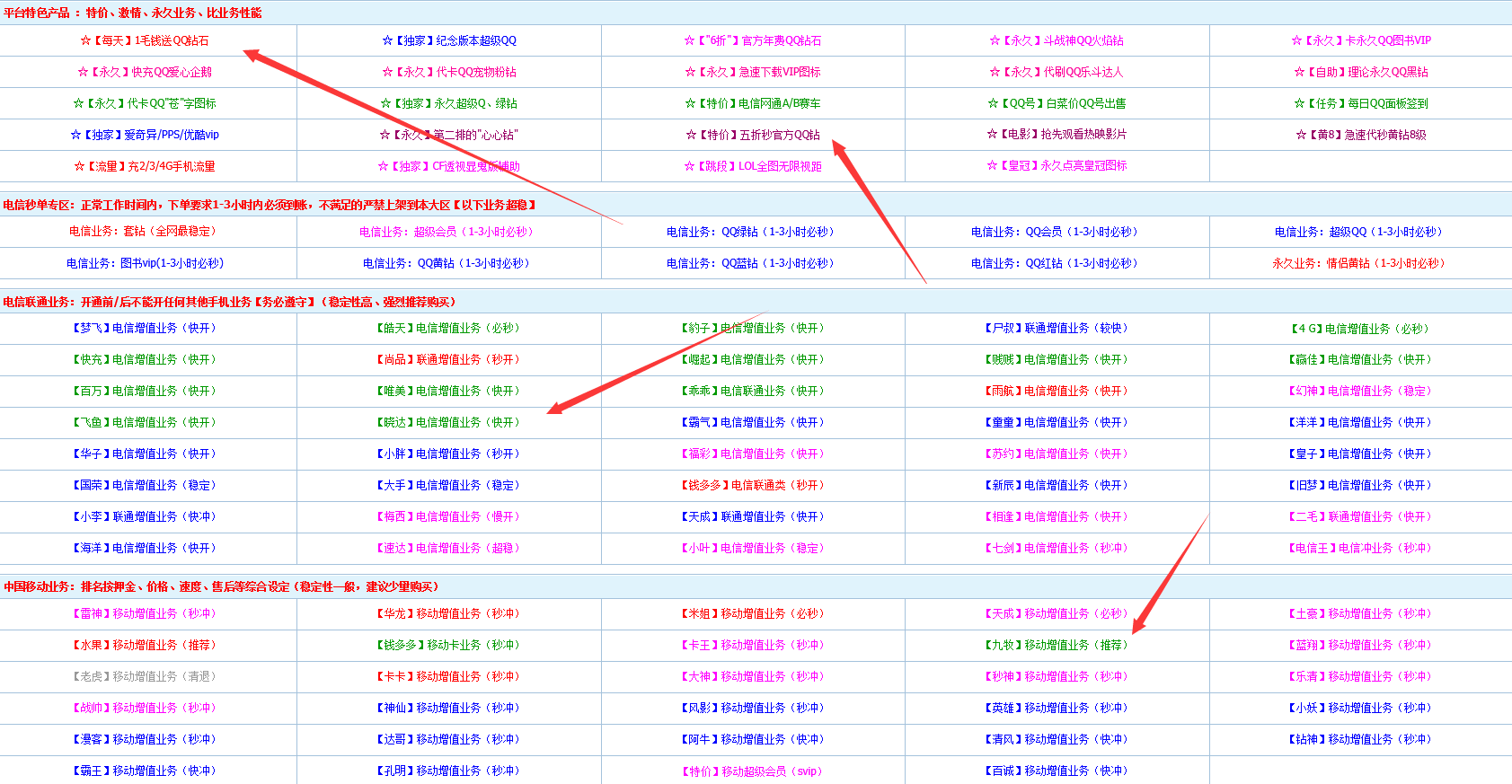Open 【特价】移动超级会员（svip）
1512x784 pixels.
(x=752, y=771)
